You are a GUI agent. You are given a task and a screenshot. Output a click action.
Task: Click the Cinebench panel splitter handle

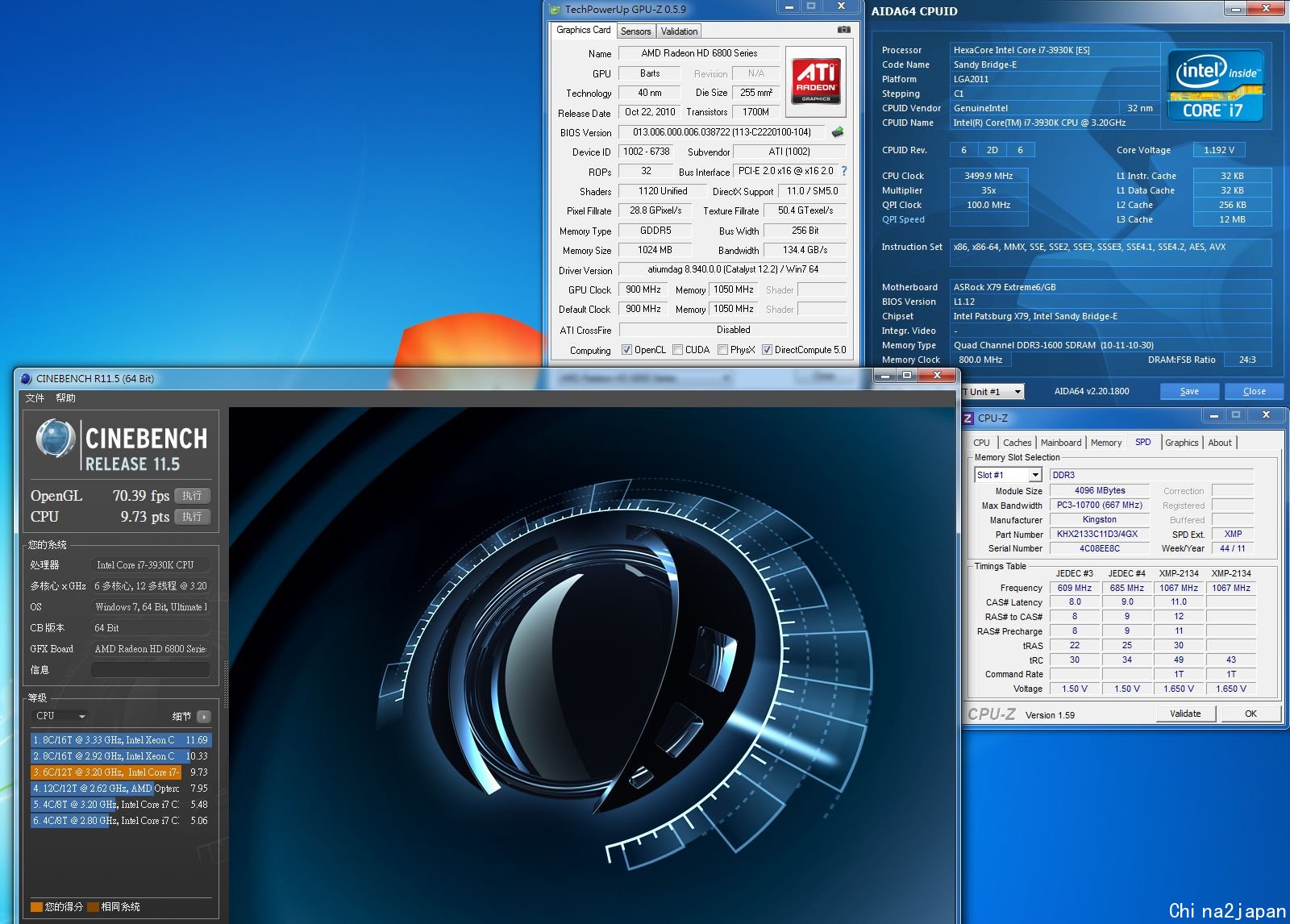pyautogui.click(x=226, y=685)
